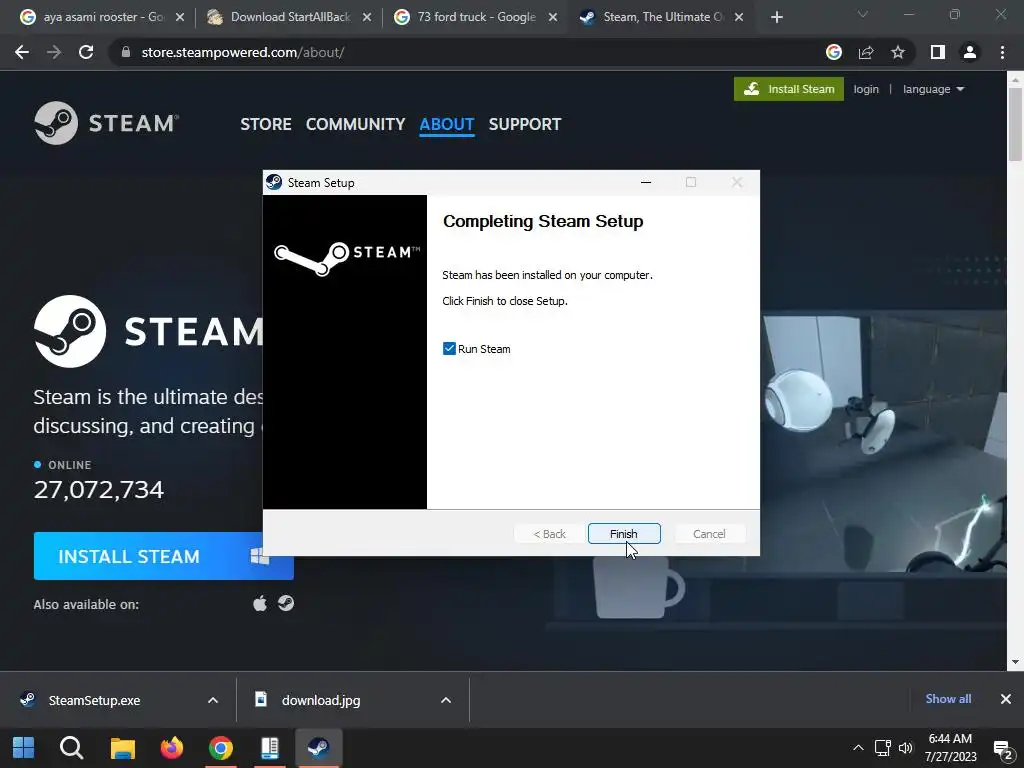Close the Download StartAllBack tab
1024x768 pixels.
367,18
